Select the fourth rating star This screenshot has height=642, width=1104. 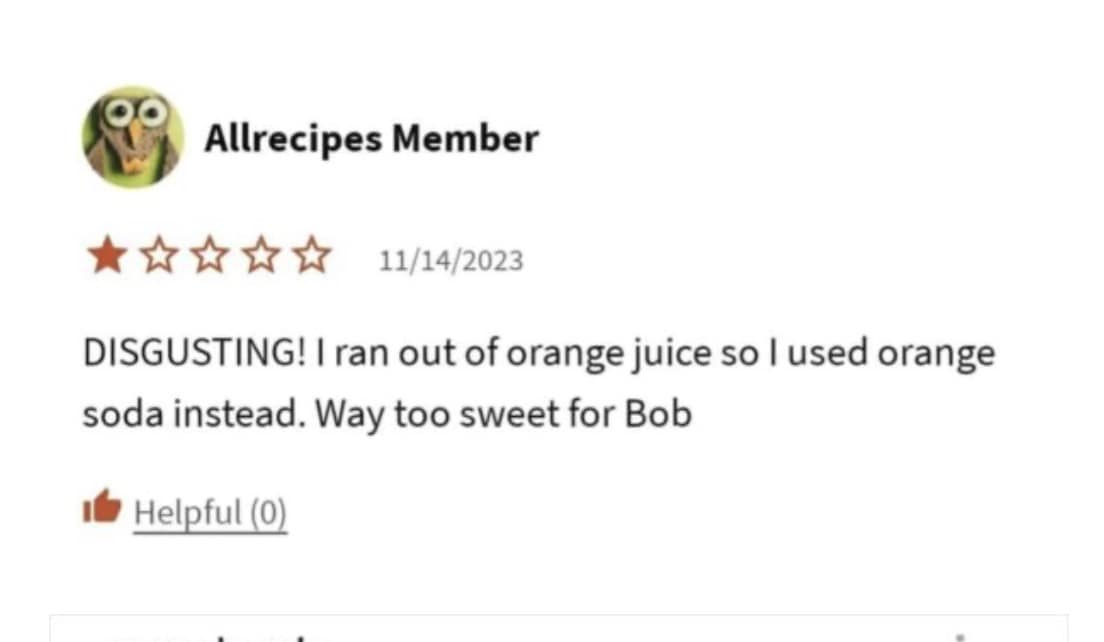point(261,257)
